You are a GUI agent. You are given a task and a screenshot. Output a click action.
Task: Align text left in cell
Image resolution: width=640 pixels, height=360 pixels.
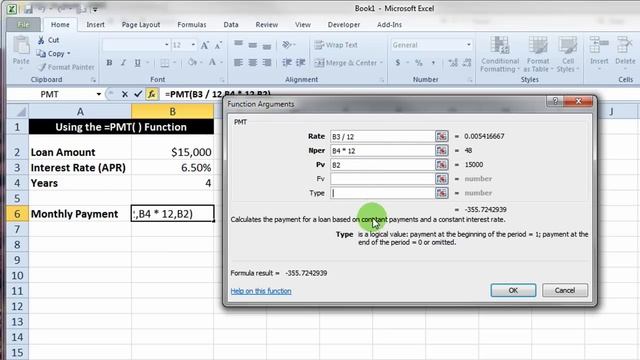click(x=238, y=62)
